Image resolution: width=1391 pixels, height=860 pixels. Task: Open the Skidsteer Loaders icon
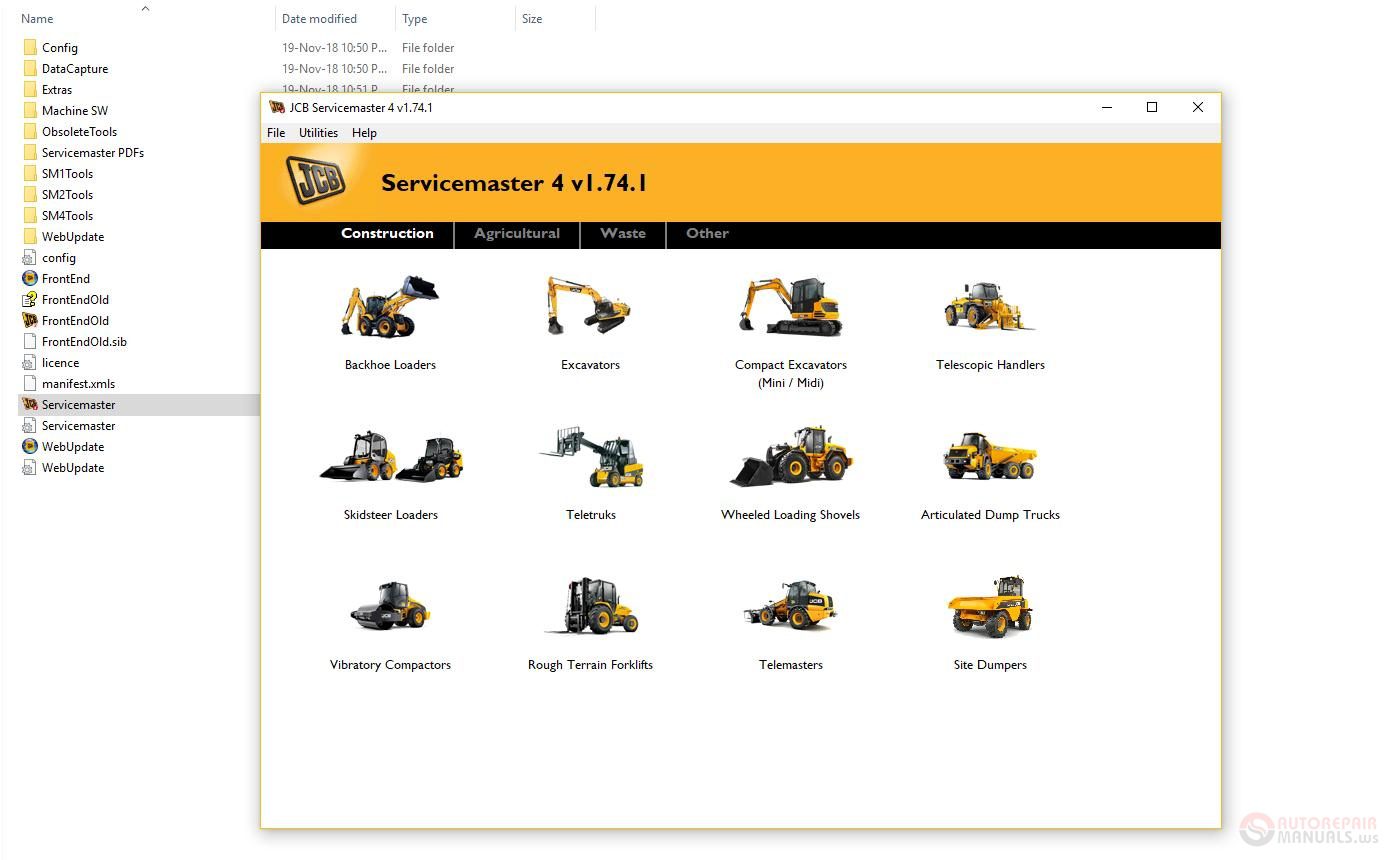pos(391,457)
